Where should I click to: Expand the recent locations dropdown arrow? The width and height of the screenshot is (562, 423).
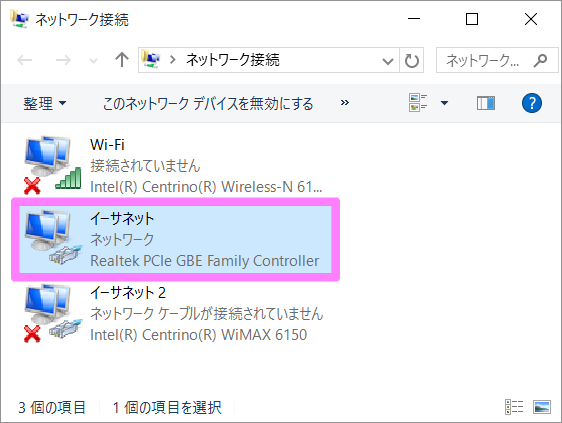pyautogui.click(x=93, y=60)
